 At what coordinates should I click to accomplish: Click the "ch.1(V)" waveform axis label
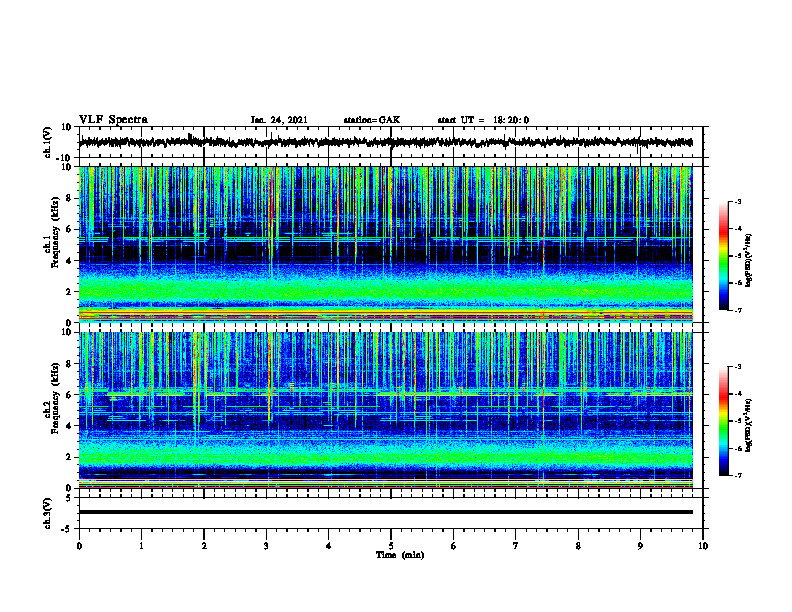tap(48, 142)
